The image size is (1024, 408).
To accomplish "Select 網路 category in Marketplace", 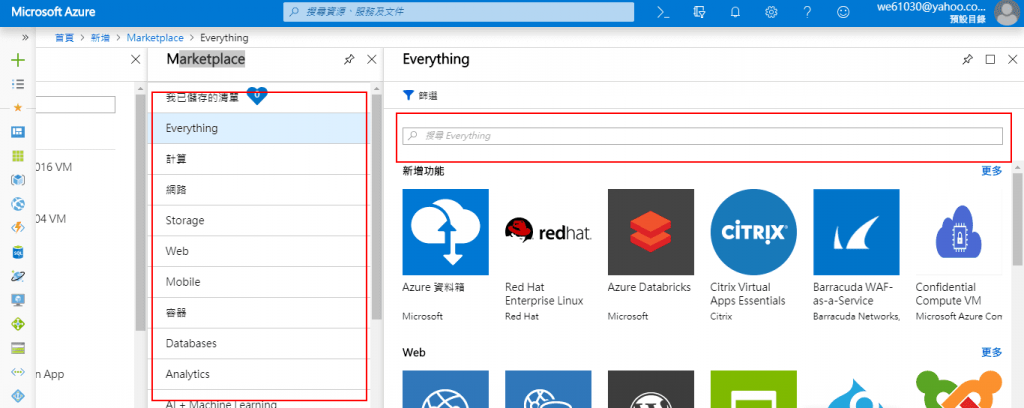I will [259, 189].
